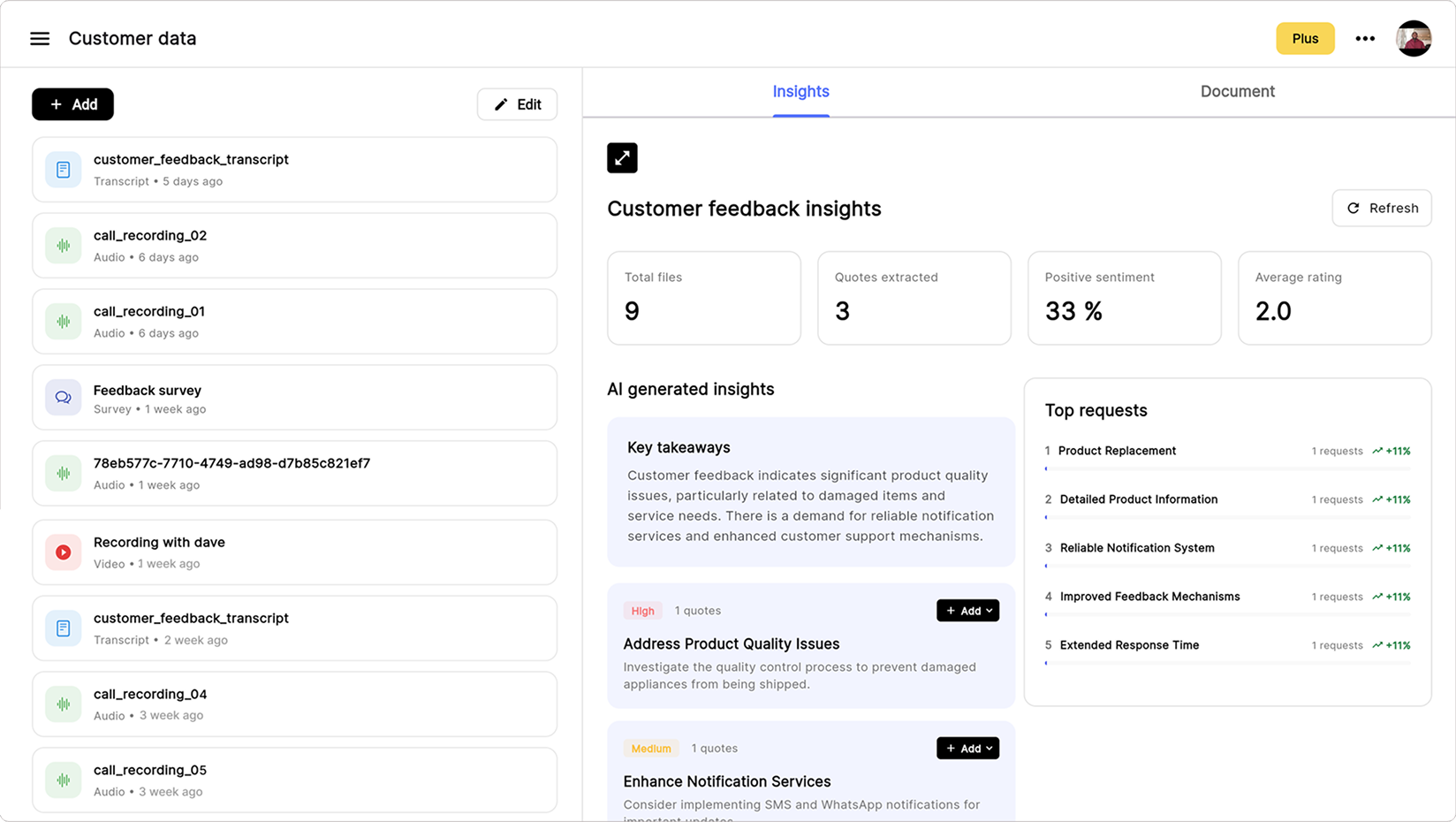Viewport: 1456px width, 822px height.
Task: Open the Add dropdown on Address Product Quality Issues
Action: 967,610
